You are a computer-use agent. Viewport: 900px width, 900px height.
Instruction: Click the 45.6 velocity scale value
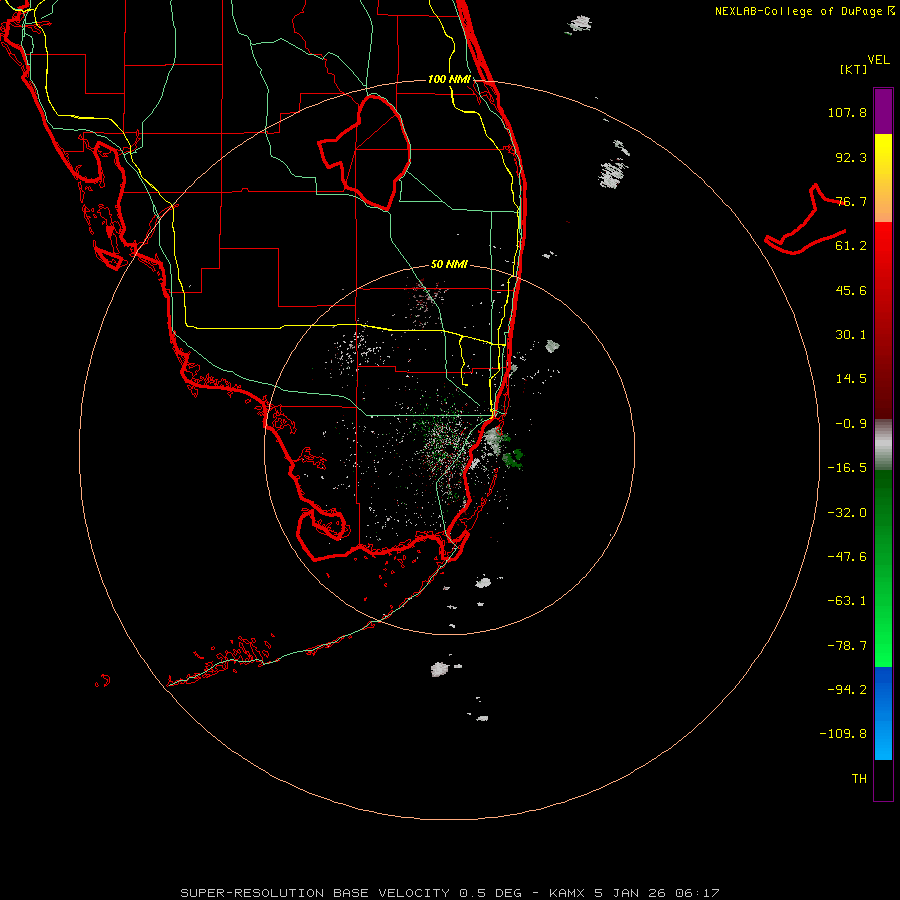(851, 290)
